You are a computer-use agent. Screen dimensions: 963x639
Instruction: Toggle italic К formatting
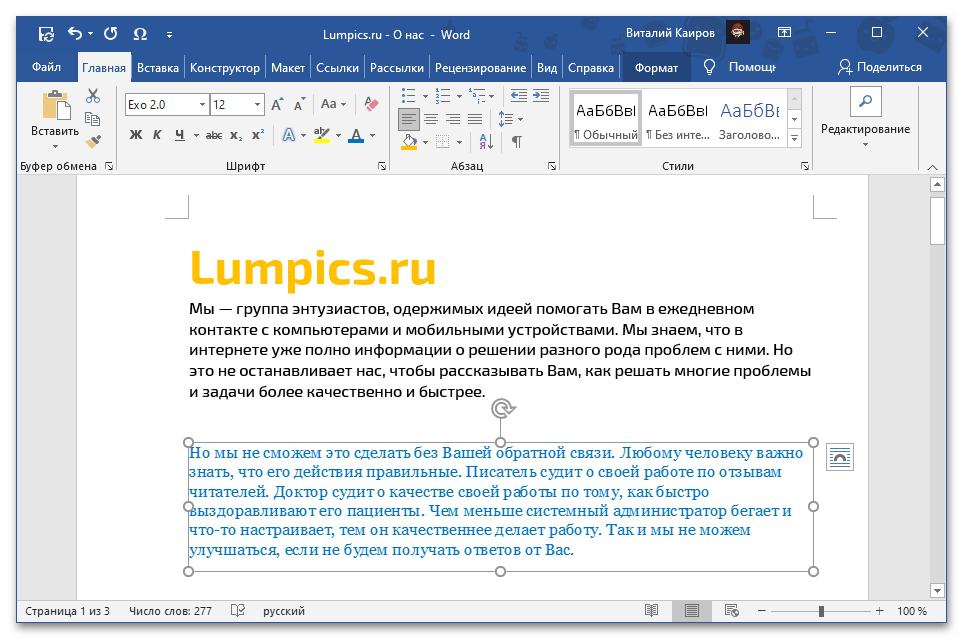157,135
